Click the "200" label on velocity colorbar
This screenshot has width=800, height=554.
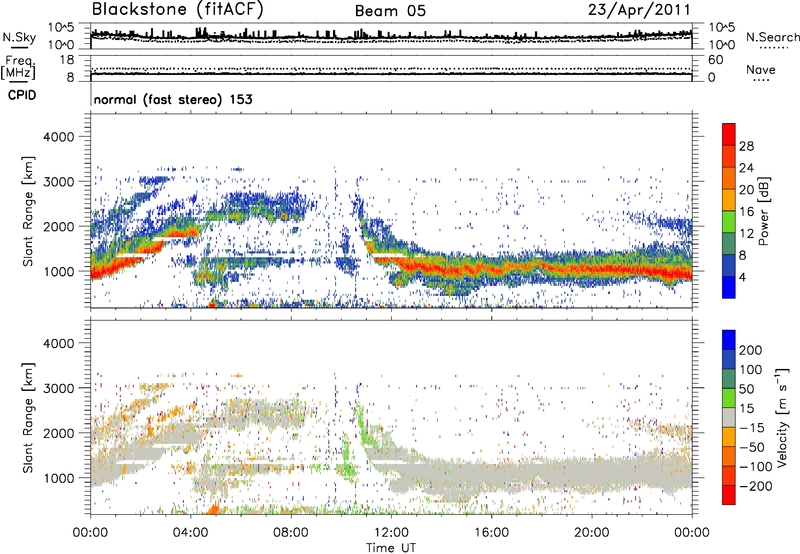click(x=751, y=350)
